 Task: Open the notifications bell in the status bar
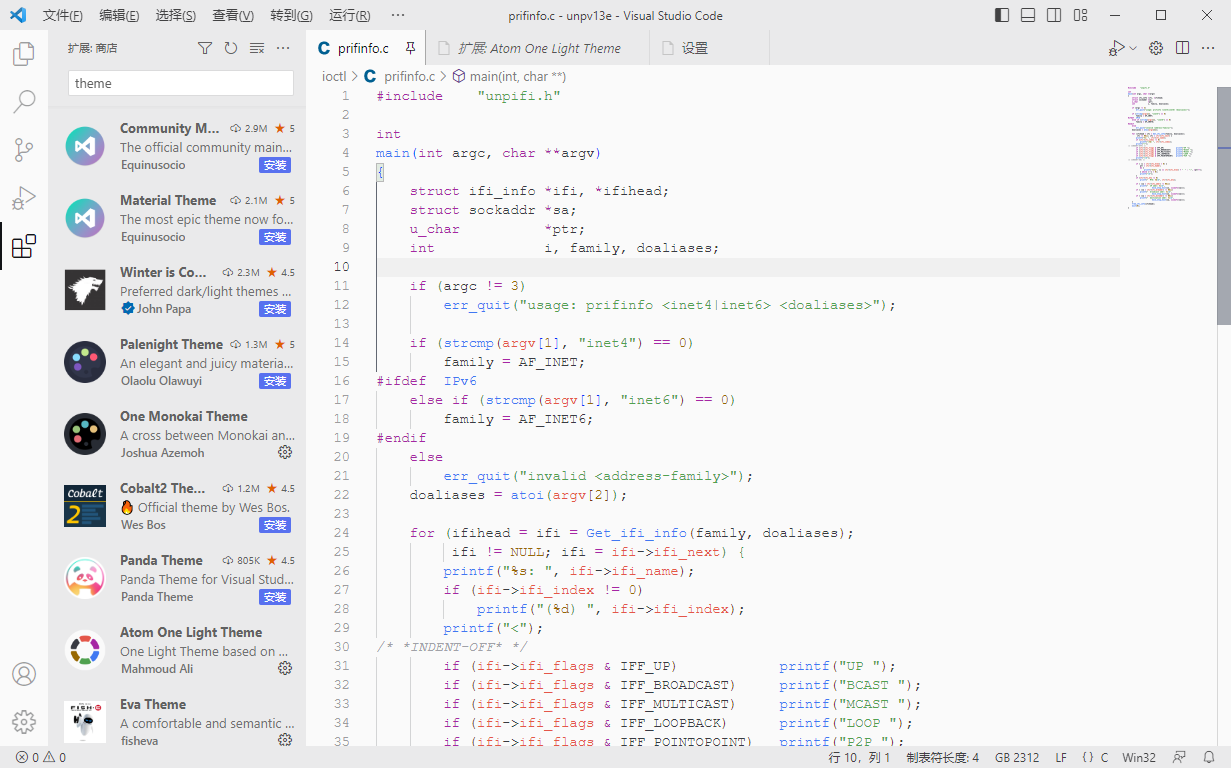tap(1208, 758)
